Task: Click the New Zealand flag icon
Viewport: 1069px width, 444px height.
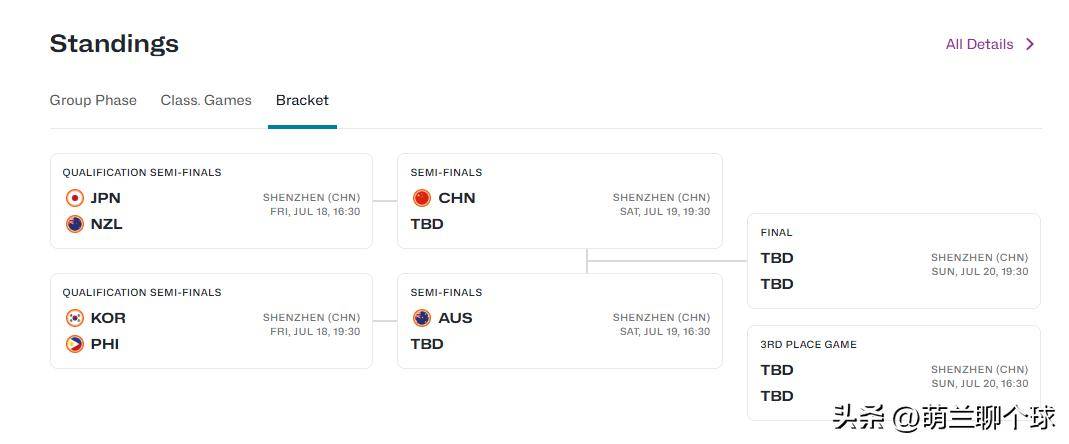Action: 74,224
